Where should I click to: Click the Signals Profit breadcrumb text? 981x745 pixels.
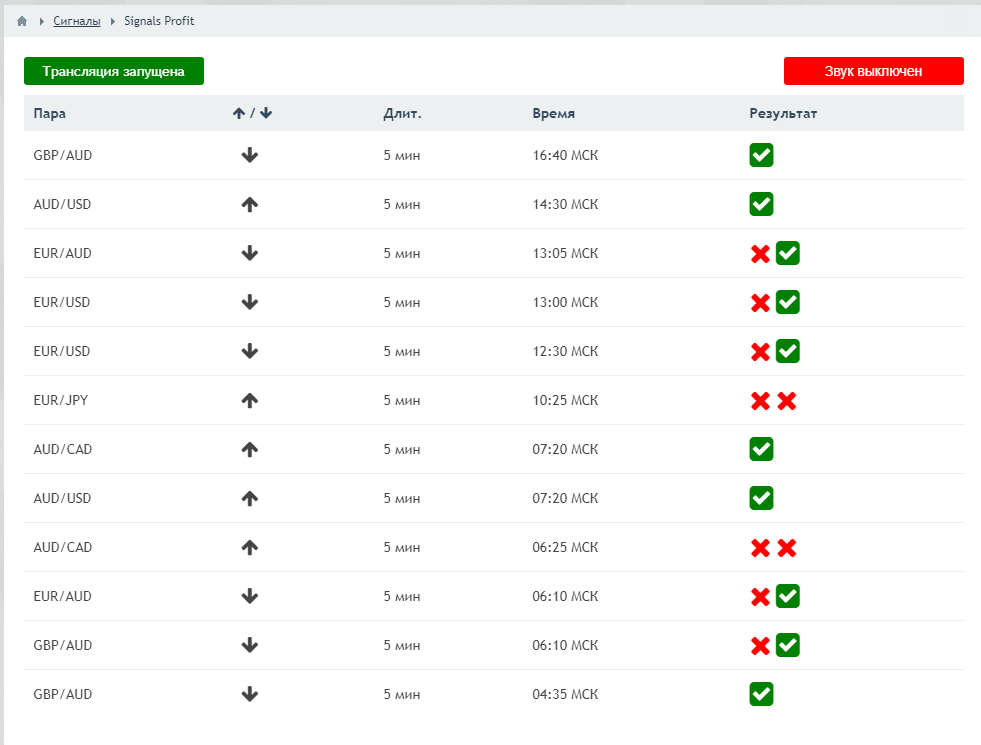(x=159, y=21)
